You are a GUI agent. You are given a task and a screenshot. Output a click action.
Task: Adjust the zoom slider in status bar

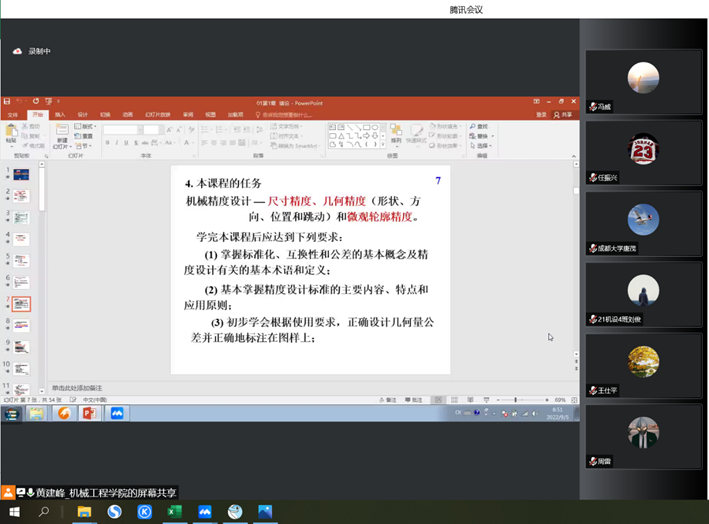tap(516, 398)
